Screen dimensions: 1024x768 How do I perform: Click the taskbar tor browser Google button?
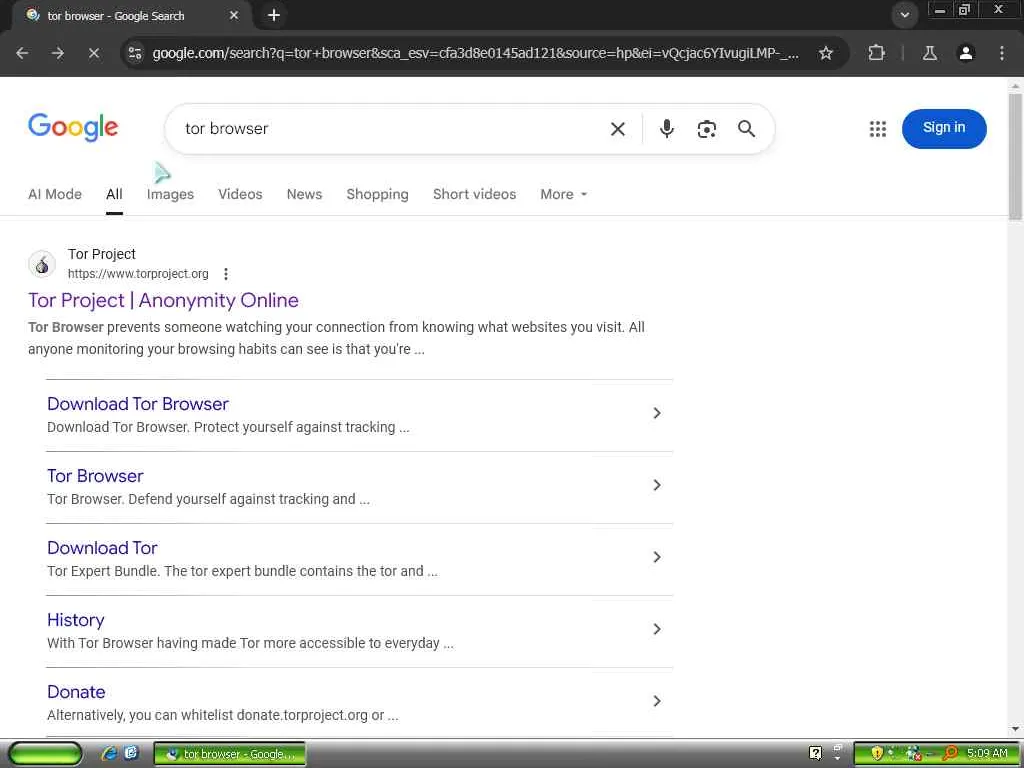click(229, 754)
